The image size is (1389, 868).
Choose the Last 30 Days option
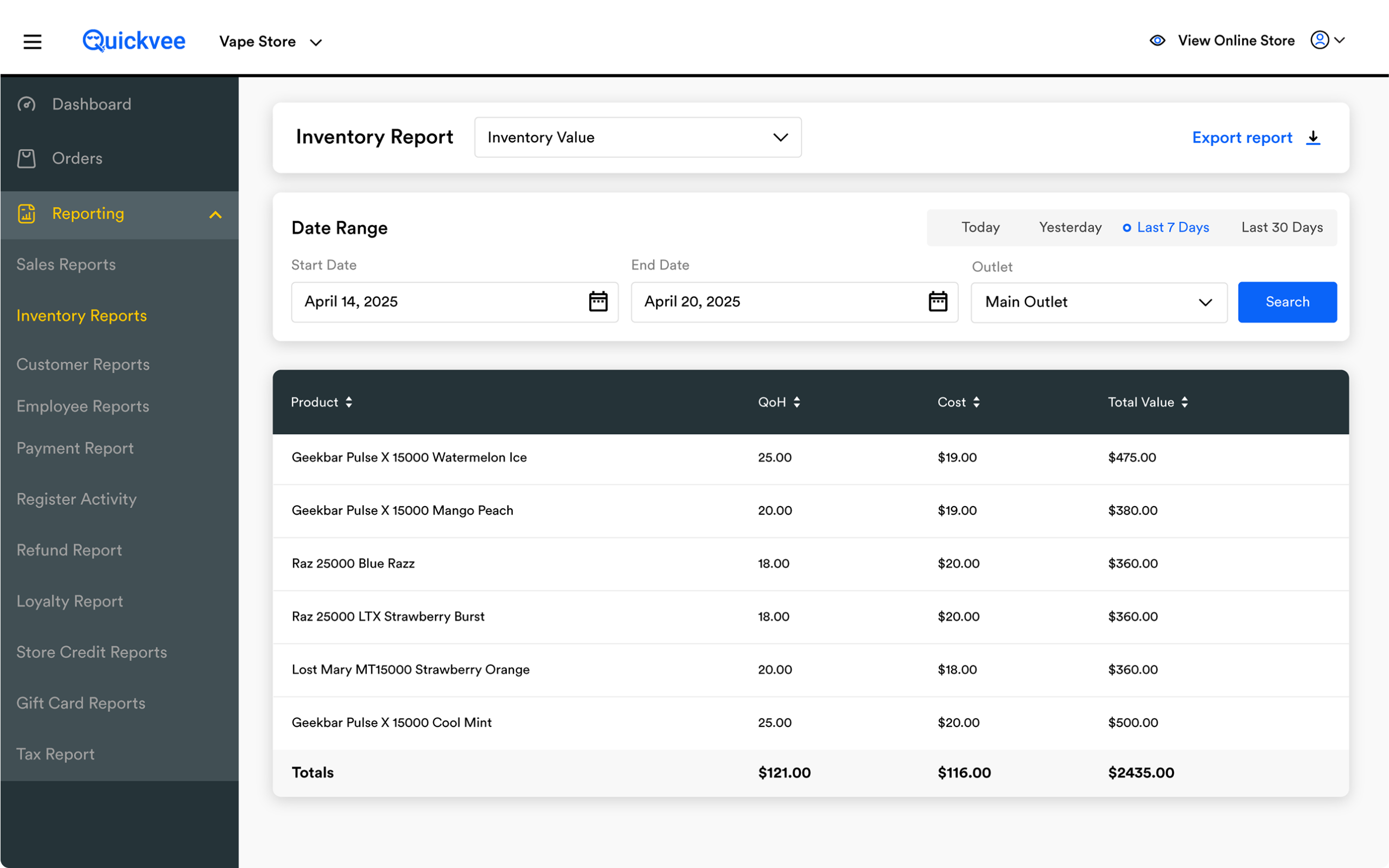point(1282,227)
